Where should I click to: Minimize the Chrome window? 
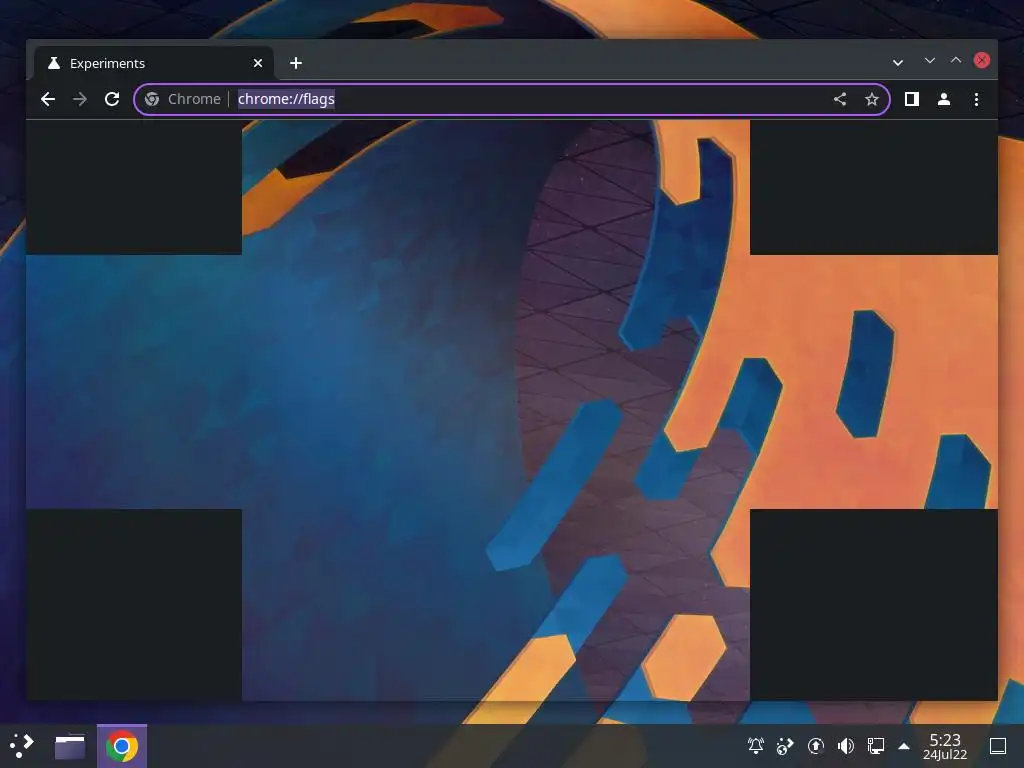pos(930,60)
